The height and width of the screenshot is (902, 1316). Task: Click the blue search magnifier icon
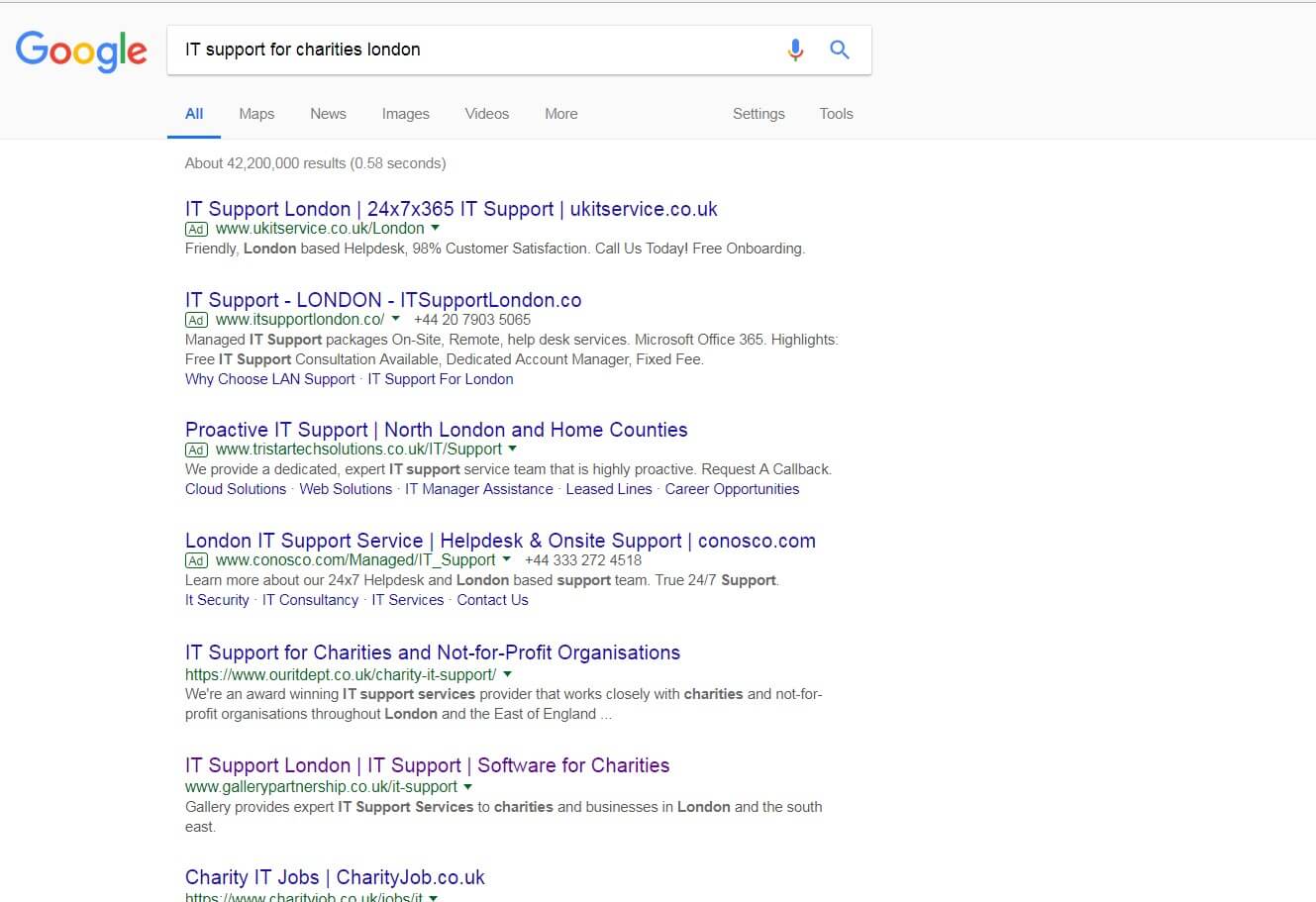[x=840, y=50]
